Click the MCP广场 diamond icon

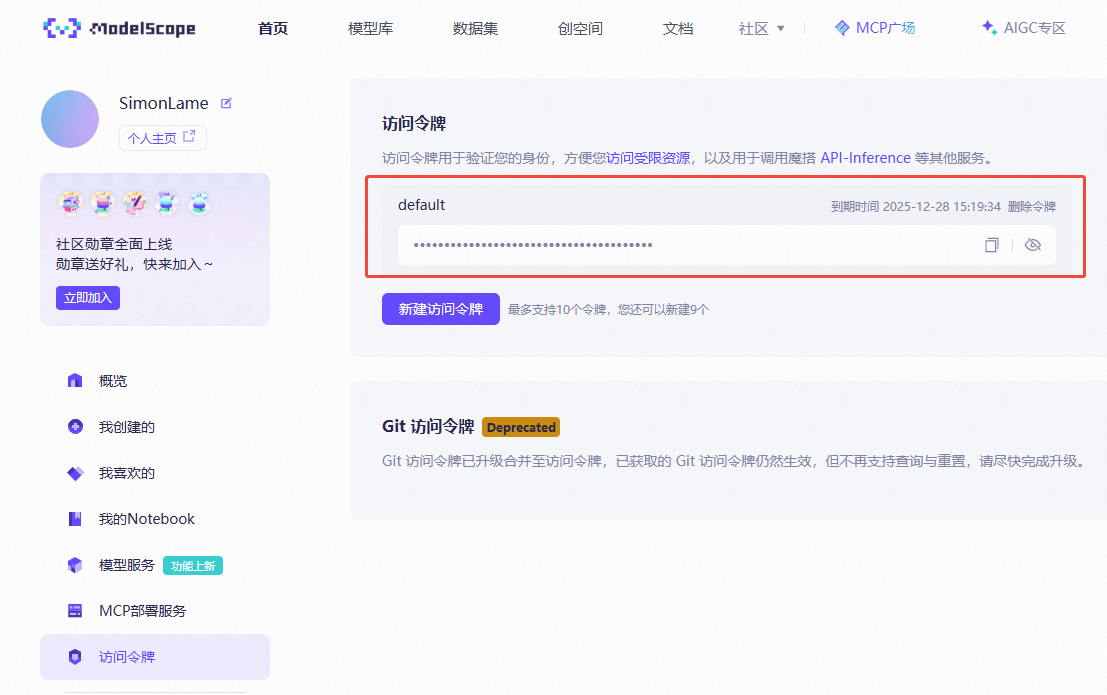pyautogui.click(x=840, y=28)
